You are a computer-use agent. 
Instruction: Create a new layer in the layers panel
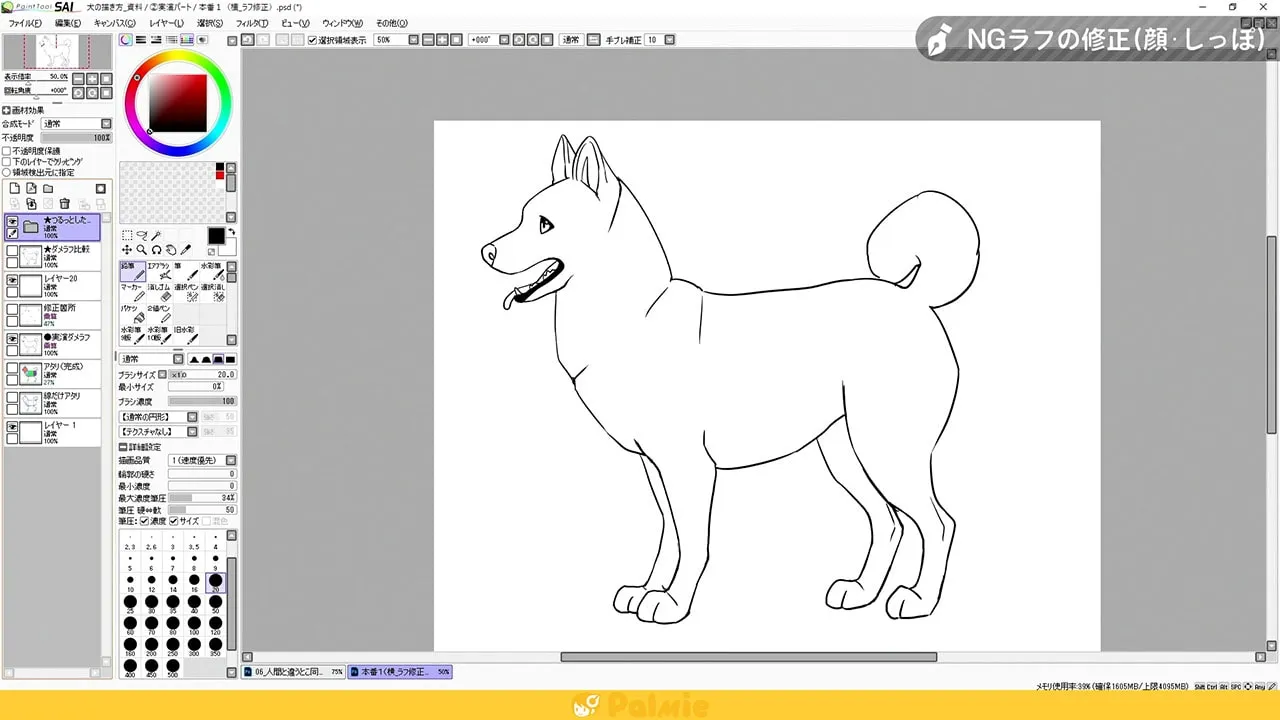click(16, 187)
